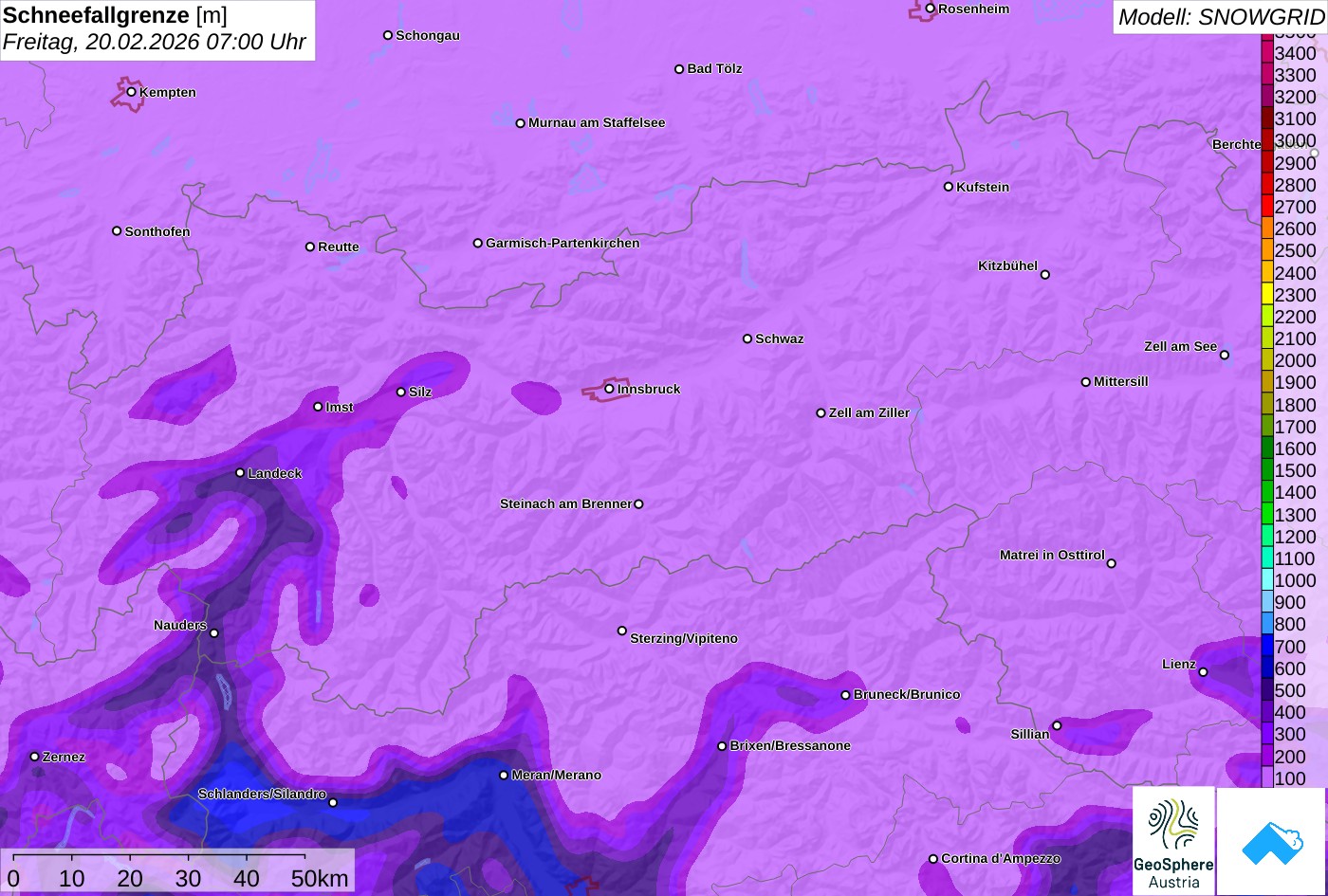Click the Sonthofen location marker dot
The height and width of the screenshot is (896, 1328).
[x=117, y=231]
